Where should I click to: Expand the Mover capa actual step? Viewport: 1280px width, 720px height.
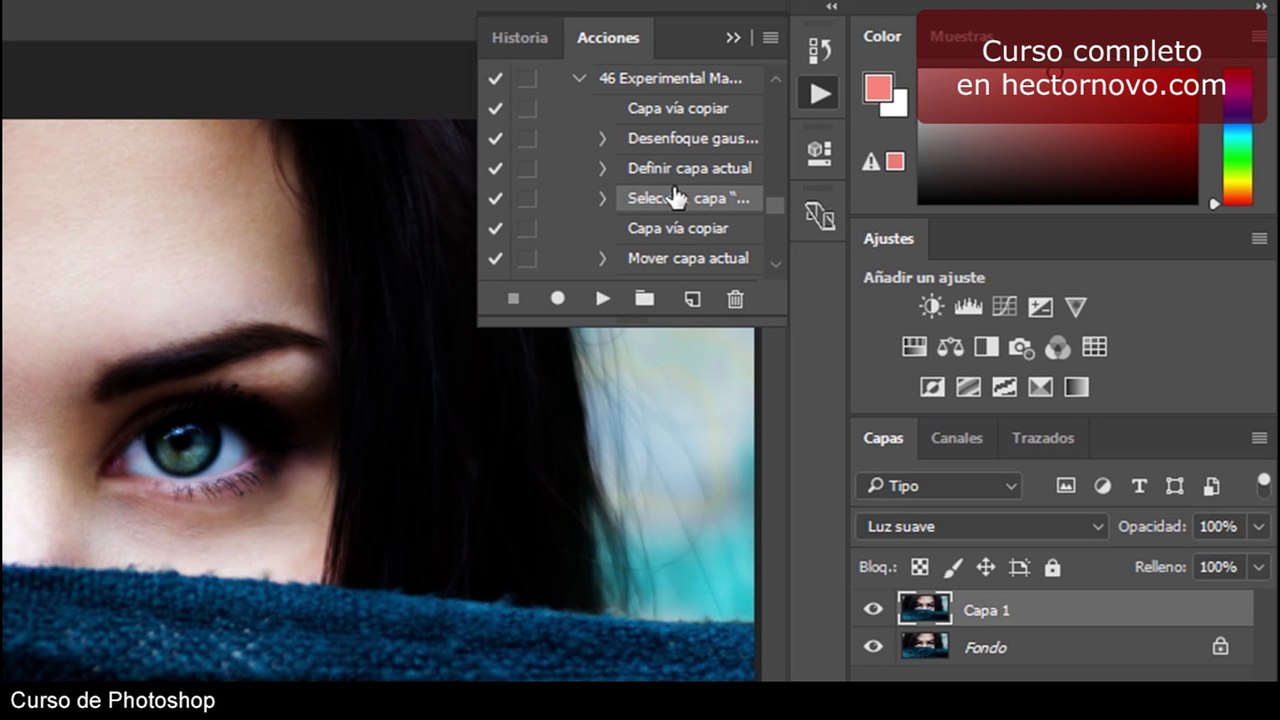[x=602, y=258]
